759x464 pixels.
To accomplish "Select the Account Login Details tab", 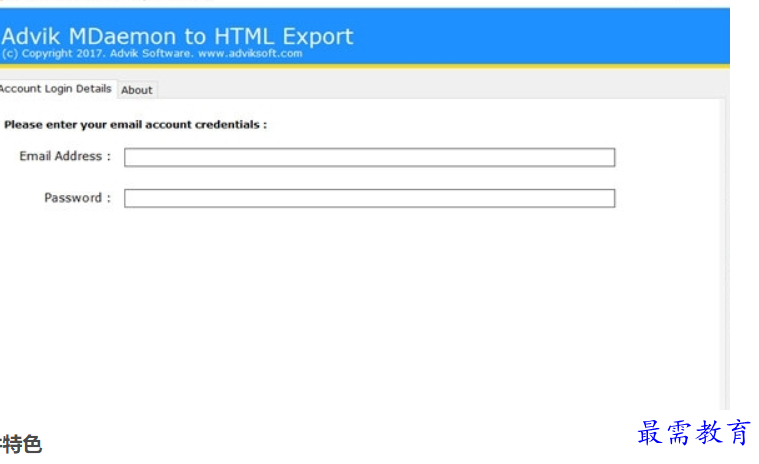I will (x=56, y=89).
